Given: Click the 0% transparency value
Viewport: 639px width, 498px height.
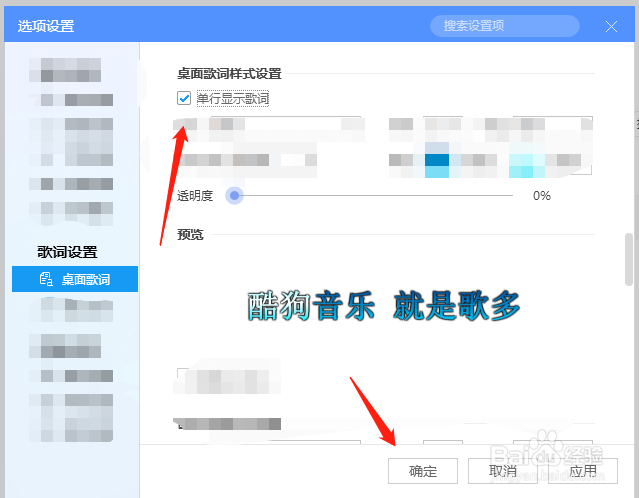Looking at the screenshot, I should click(x=542, y=196).
